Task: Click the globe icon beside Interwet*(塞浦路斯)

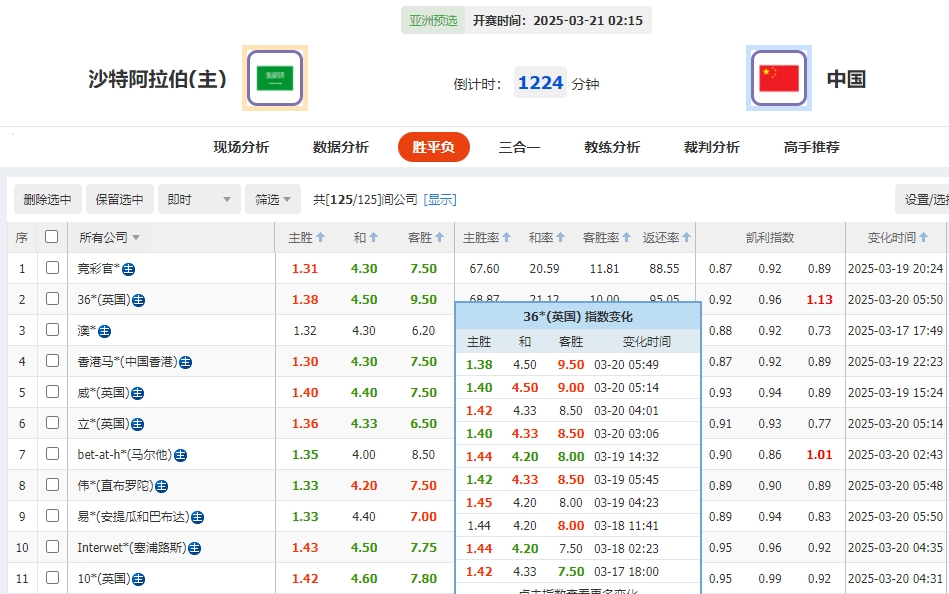Action: [x=194, y=548]
